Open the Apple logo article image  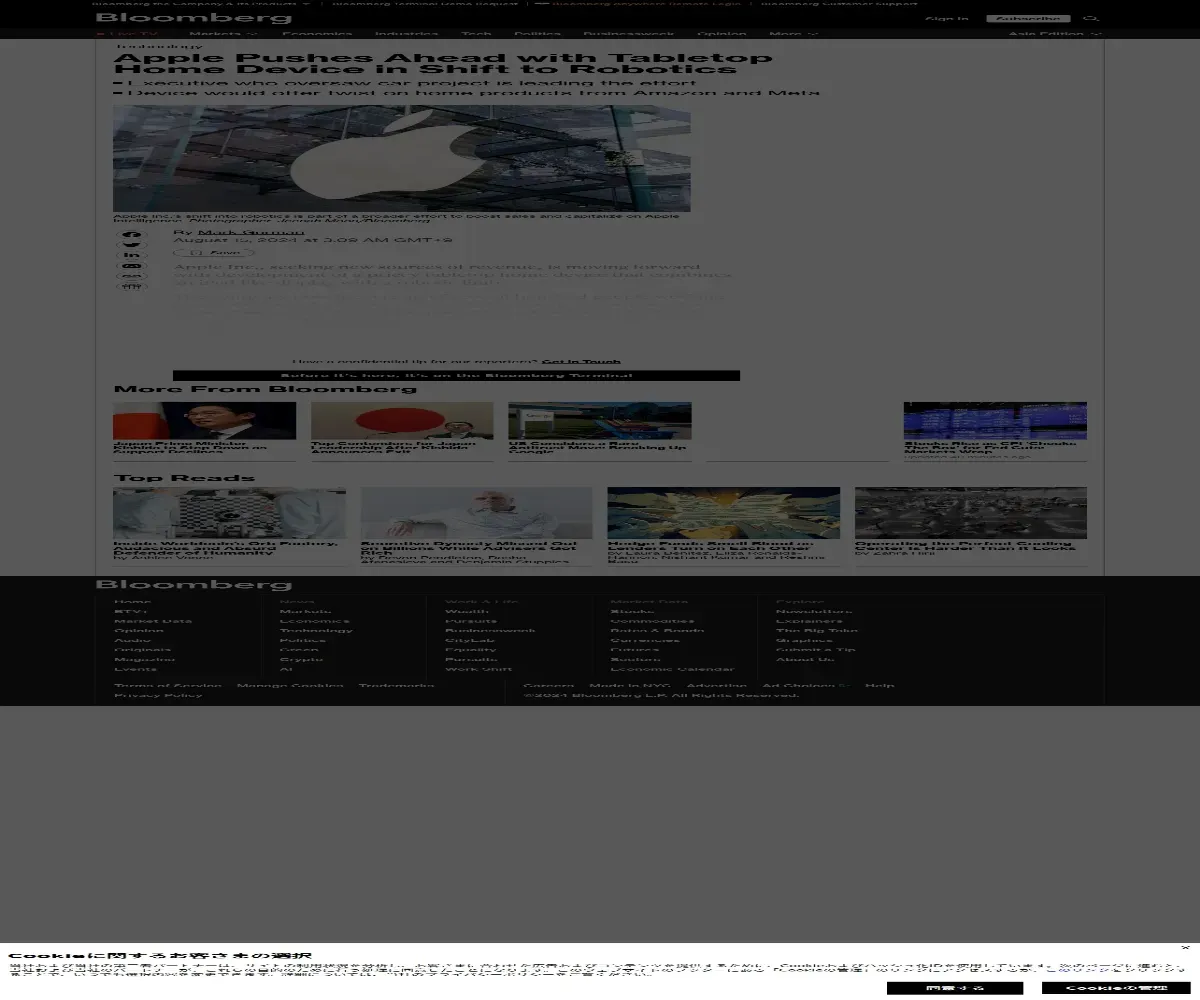click(x=402, y=158)
